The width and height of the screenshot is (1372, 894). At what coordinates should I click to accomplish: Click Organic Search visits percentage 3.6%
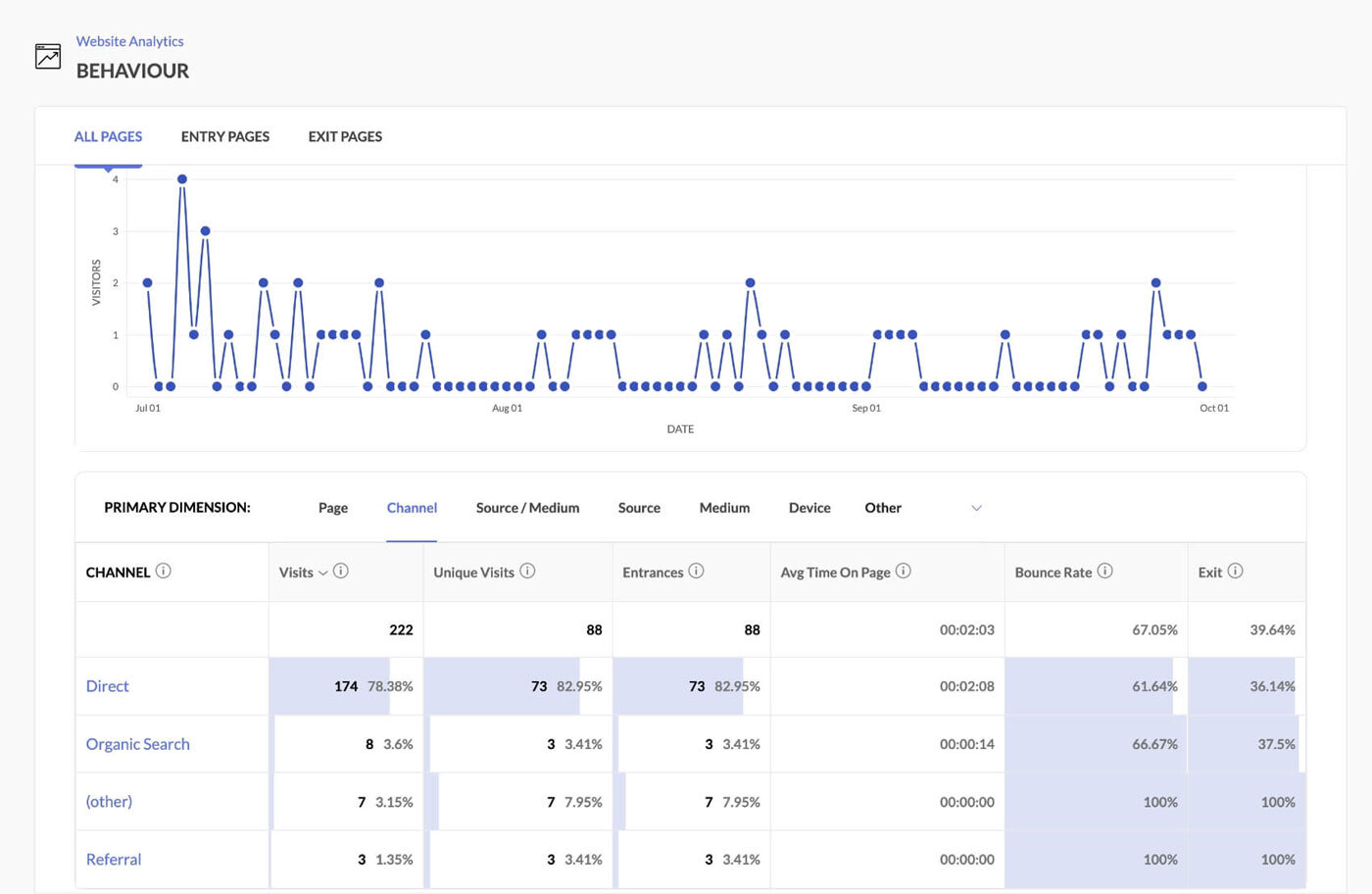(x=398, y=744)
